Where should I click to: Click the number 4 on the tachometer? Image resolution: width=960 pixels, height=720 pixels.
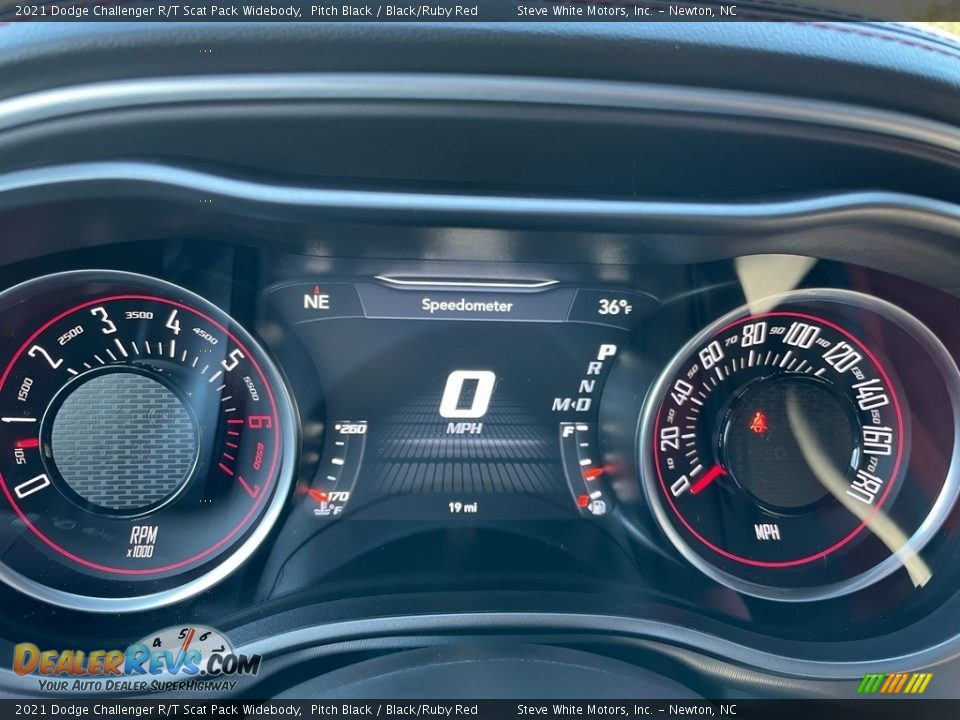173,322
